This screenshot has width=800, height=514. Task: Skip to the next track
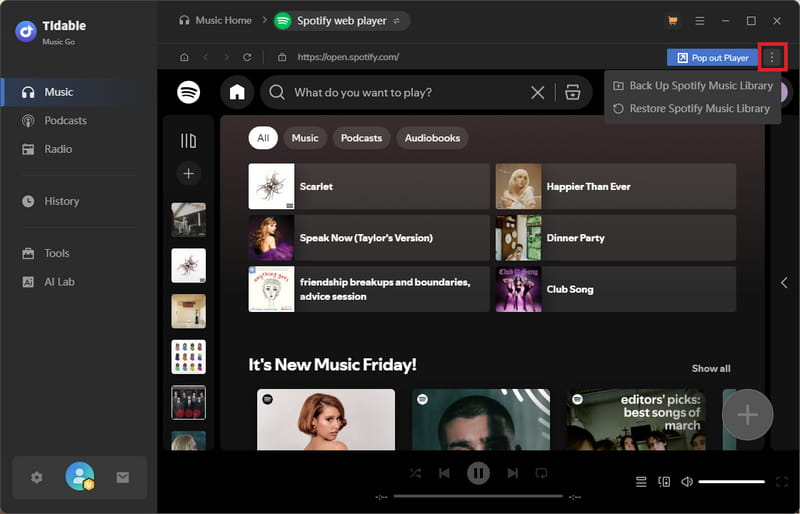[513, 474]
